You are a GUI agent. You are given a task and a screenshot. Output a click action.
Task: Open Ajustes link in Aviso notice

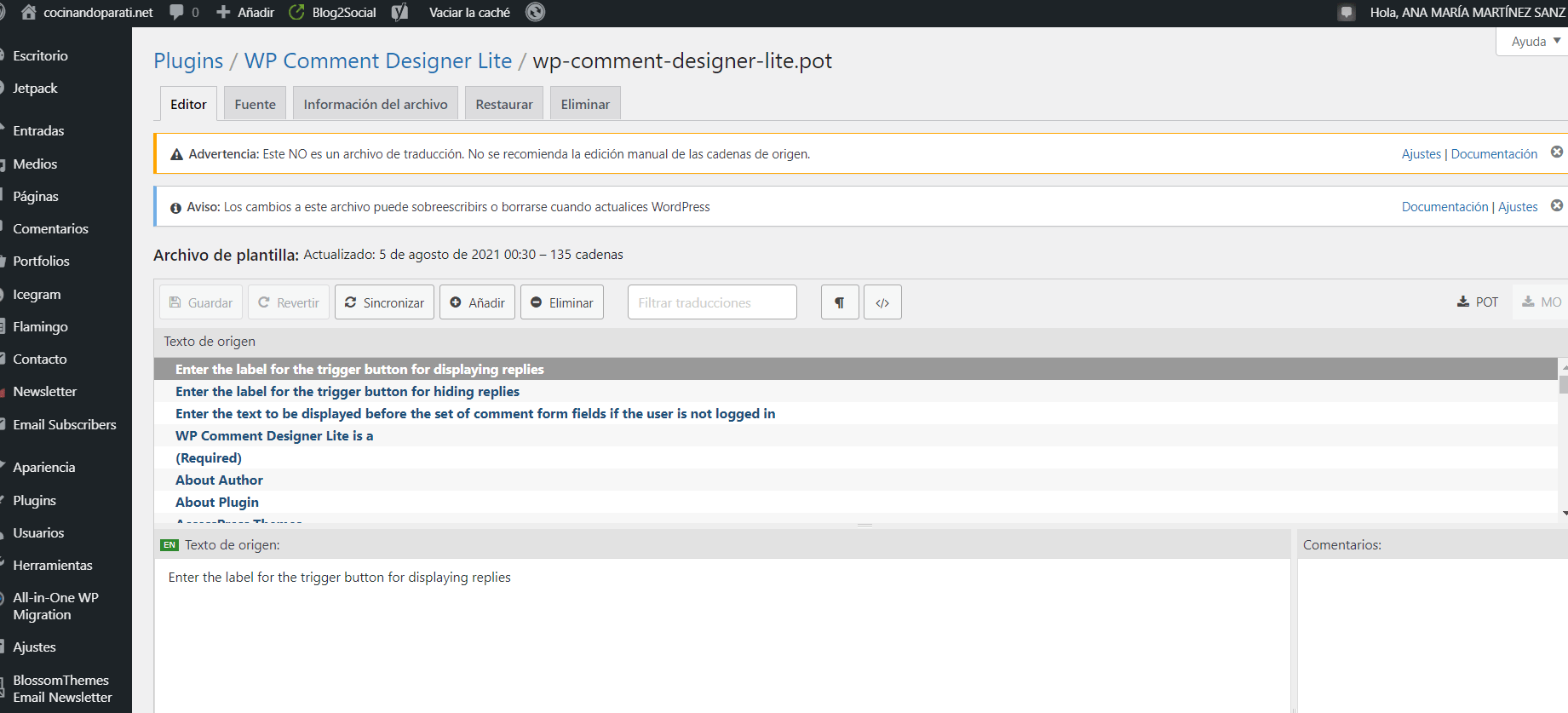(1518, 207)
